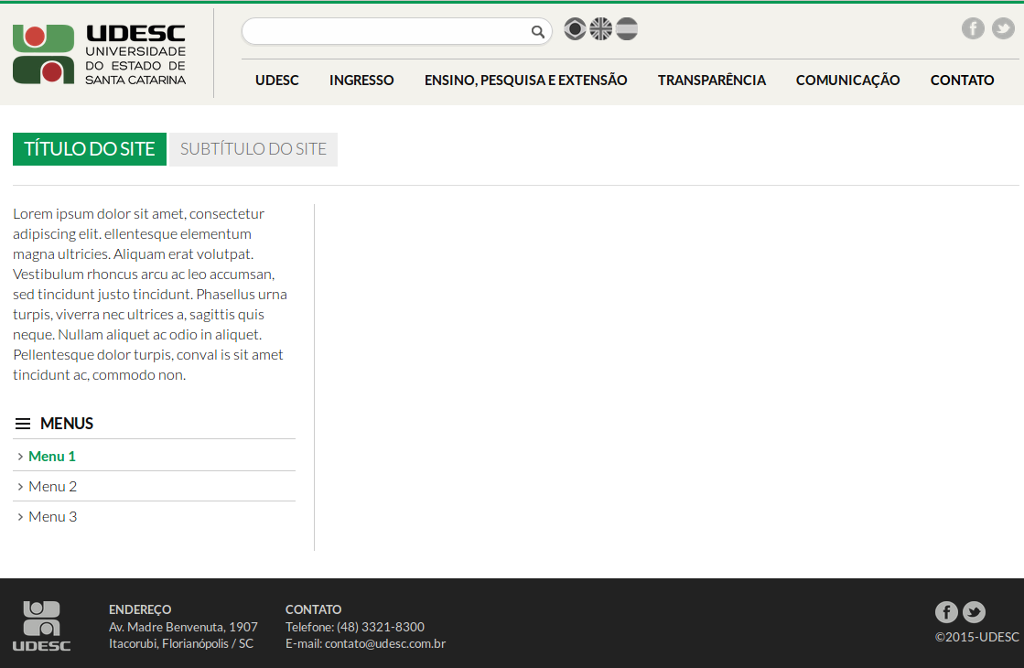1024x668 pixels.
Task: Open the TRANSPARÊNCIA navigation menu
Action: (x=711, y=80)
